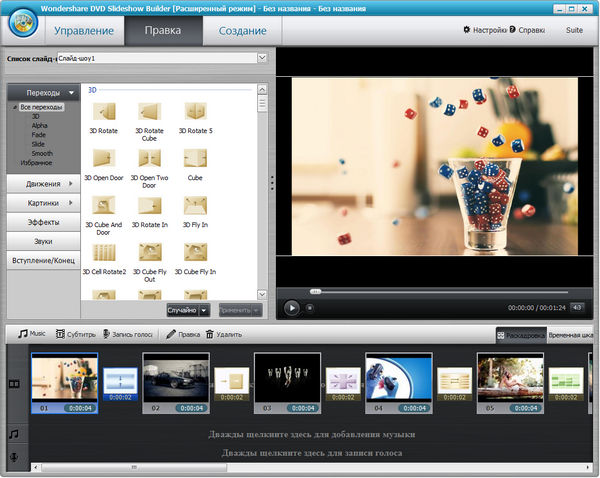Click the Настройки settings link
The height and width of the screenshot is (478, 600).
pos(485,30)
